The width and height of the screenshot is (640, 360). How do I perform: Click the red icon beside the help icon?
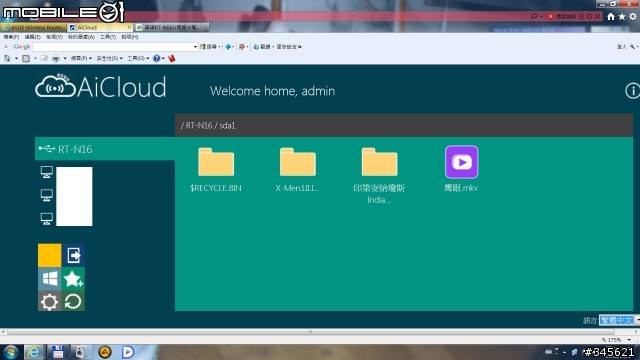[172, 58]
